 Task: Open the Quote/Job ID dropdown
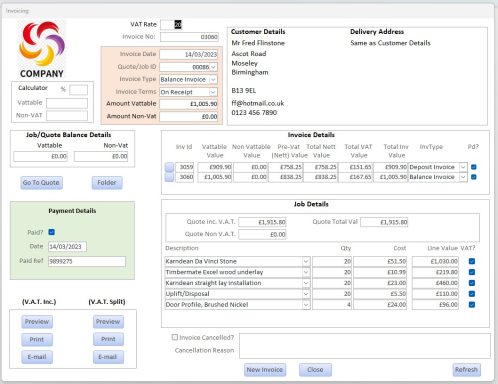[x=213, y=67]
